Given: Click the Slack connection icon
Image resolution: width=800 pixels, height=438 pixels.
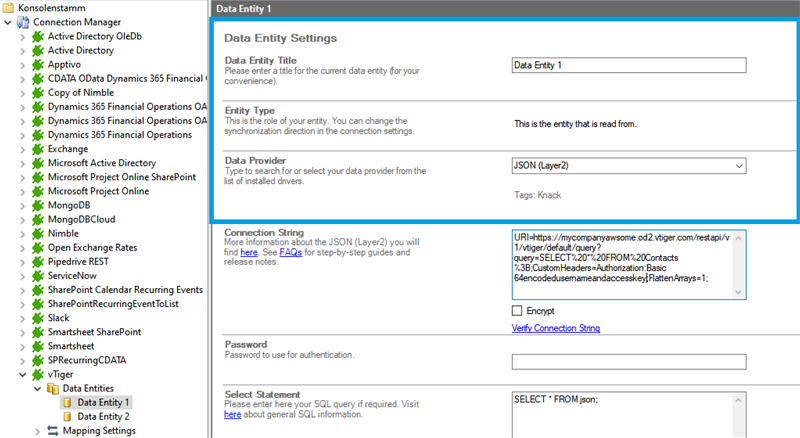Looking at the screenshot, I should 39,317.
